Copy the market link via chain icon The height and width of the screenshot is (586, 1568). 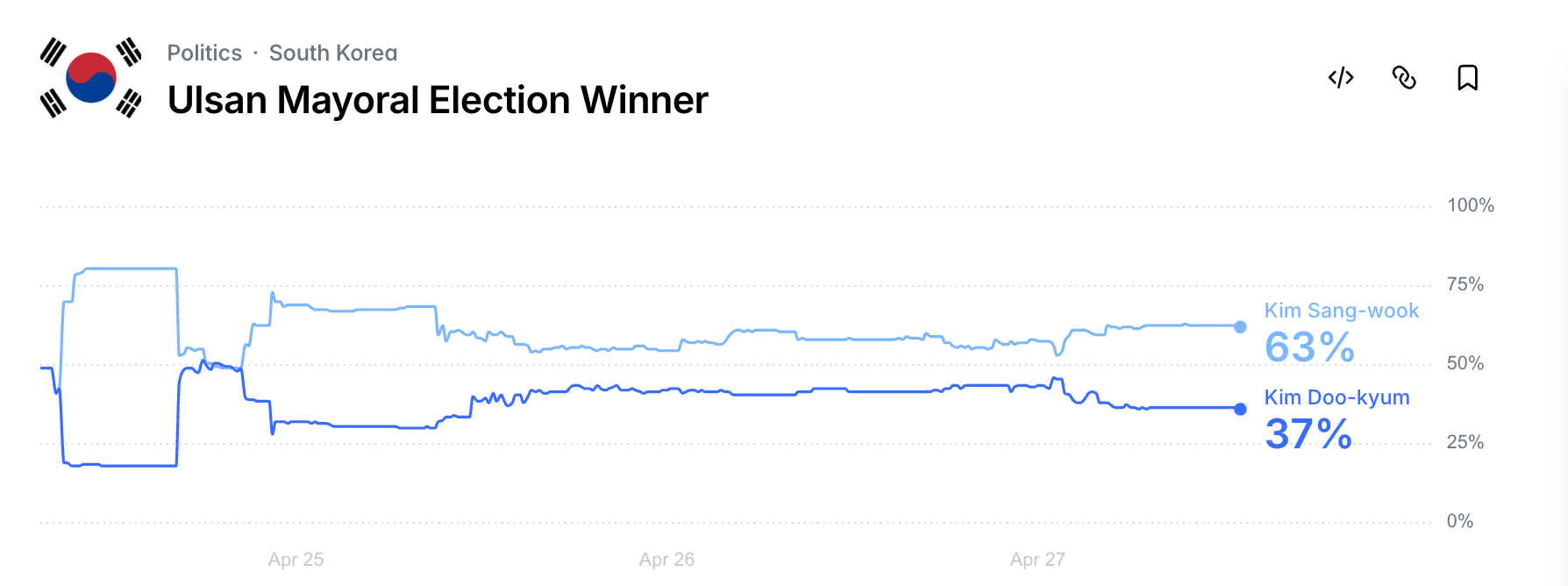coord(1404,78)
